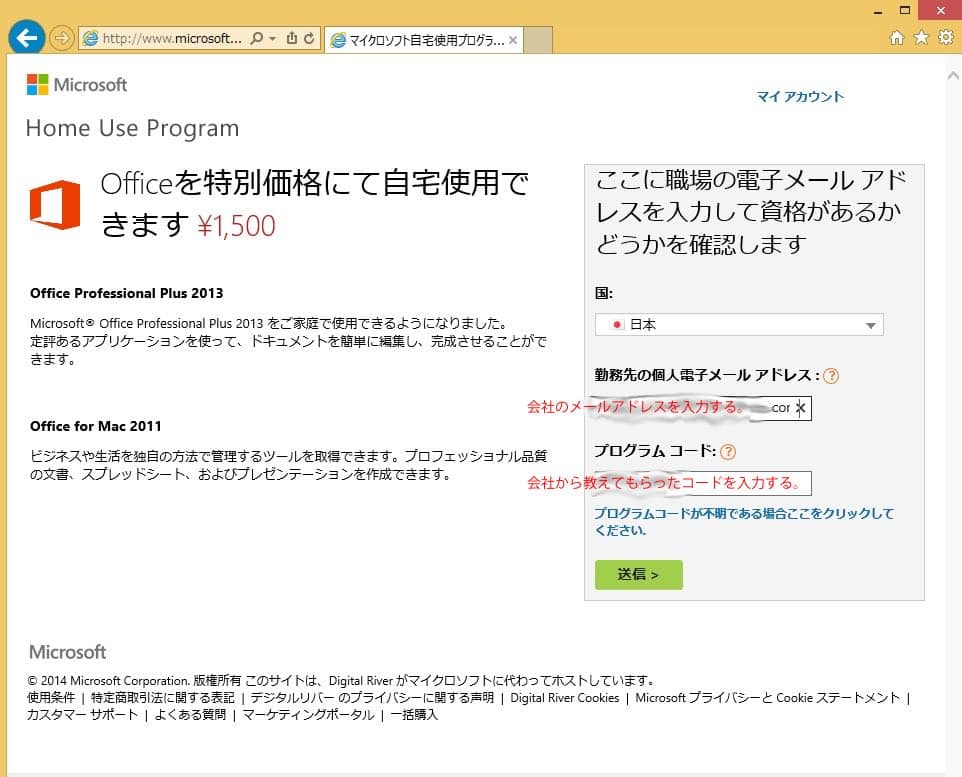Image resolution: width=962 pixels, height=777 pixels.
Task: Click into the プログラム コード input field
Action: pos(702,483)
